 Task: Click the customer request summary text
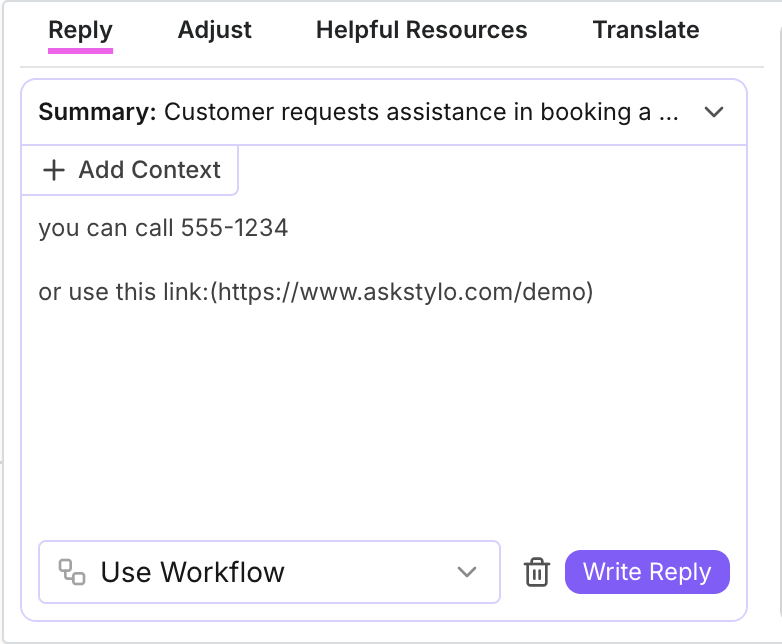pyautogui.click(x=422, y=112)
